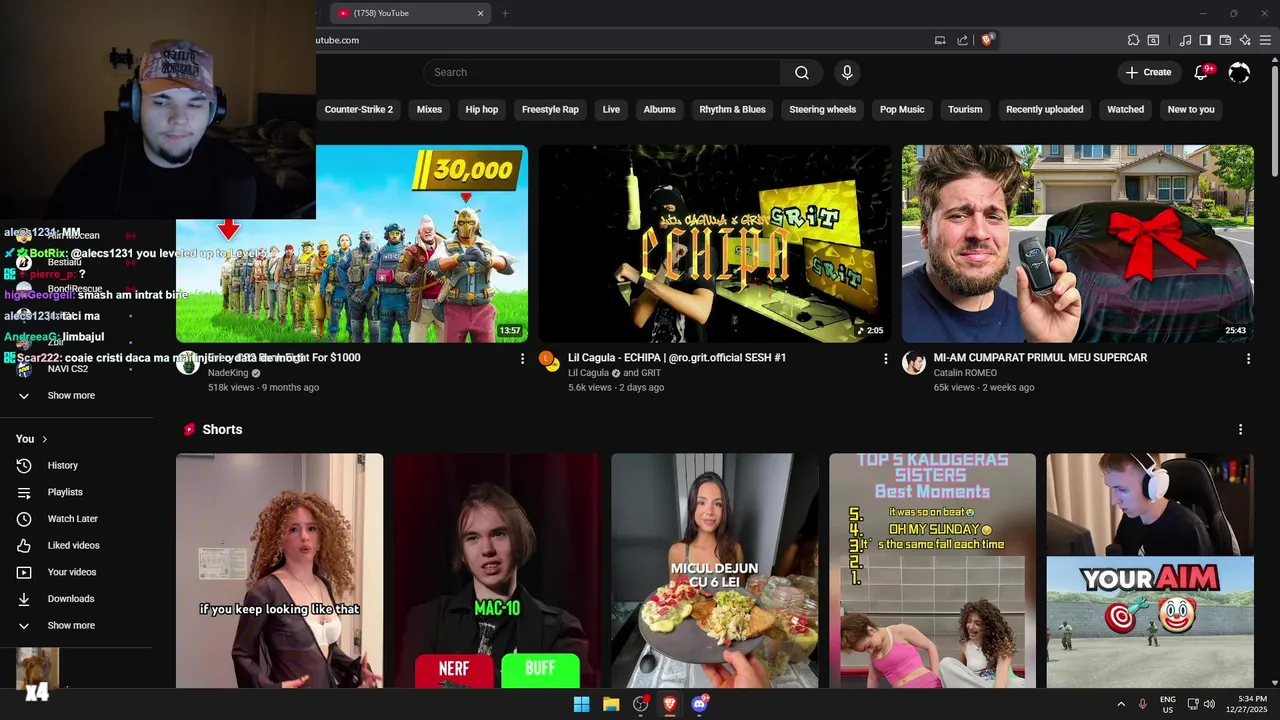
Task: Open the NAVI CS2 subscription channel
Action: point(68,369)
